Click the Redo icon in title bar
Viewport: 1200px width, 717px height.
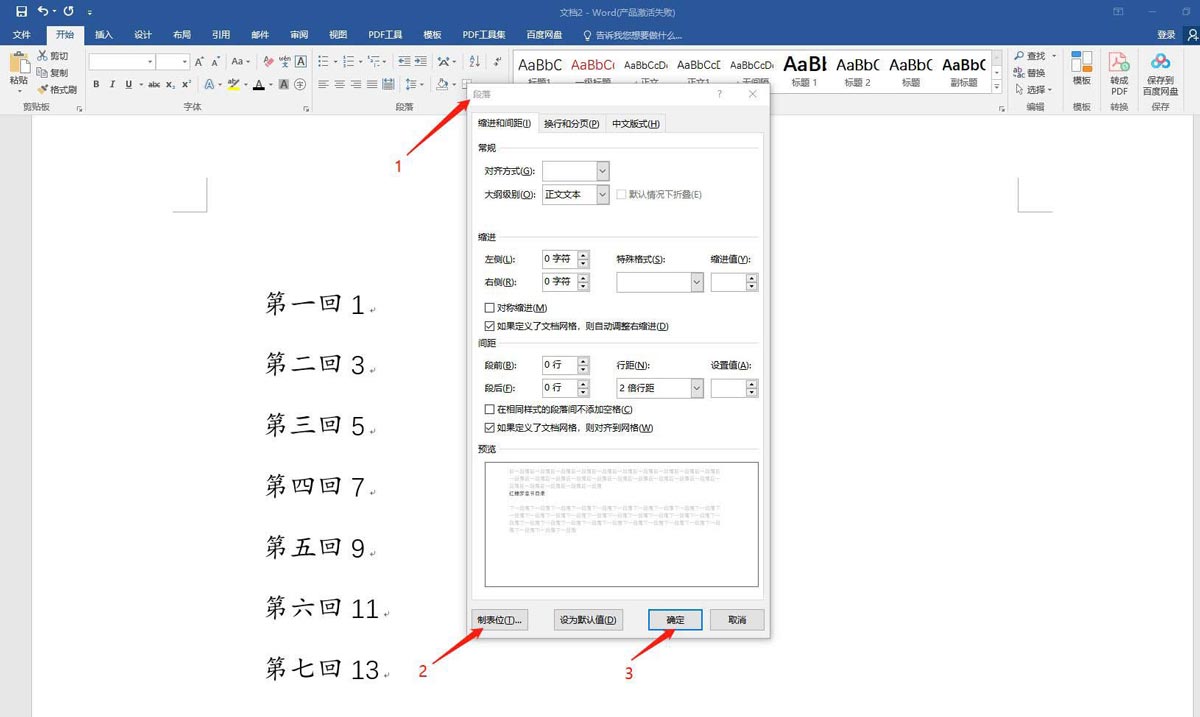click(x=68, y=11)
